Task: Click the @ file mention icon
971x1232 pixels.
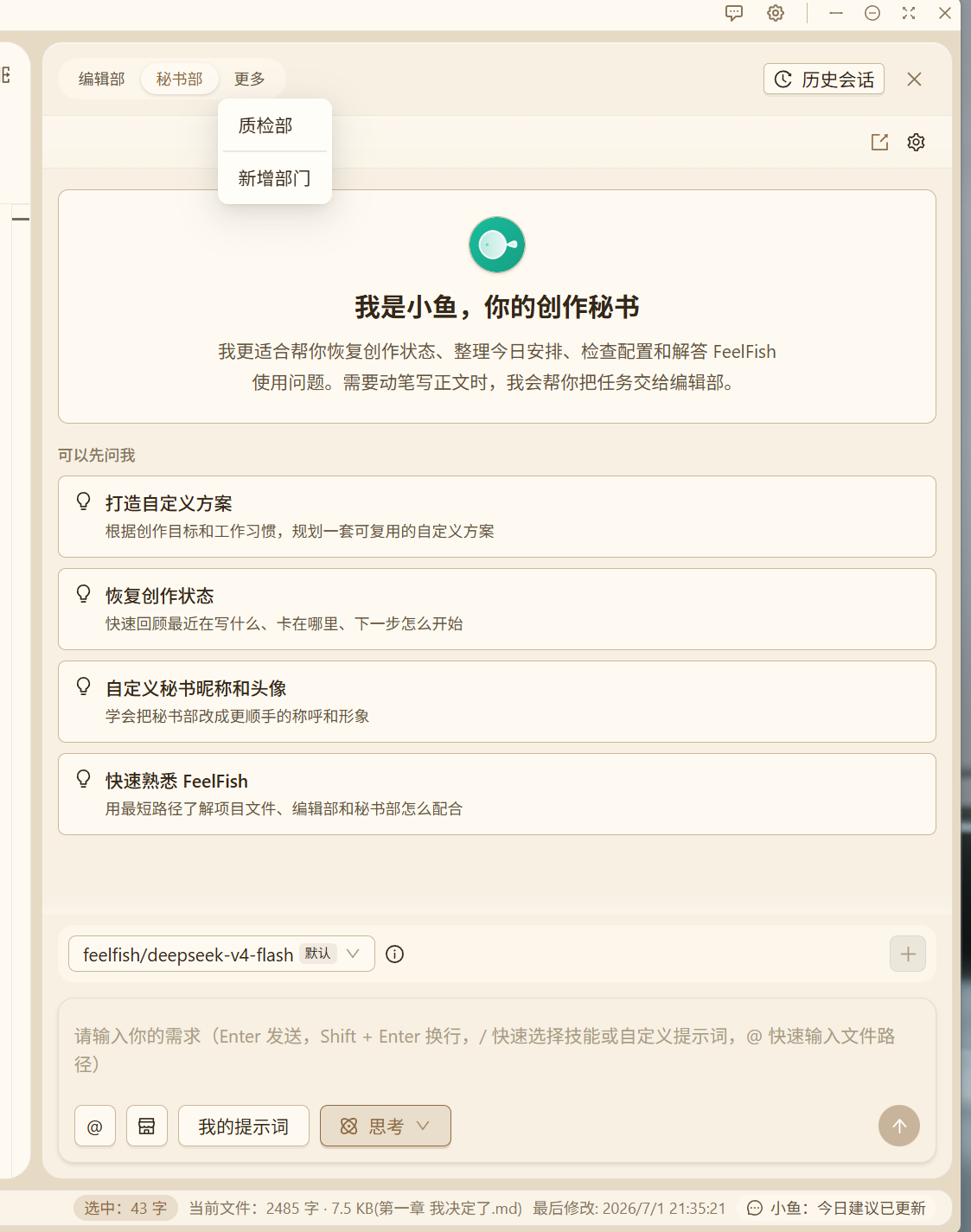Action: pyautogui.click(x=95, y=1126)
